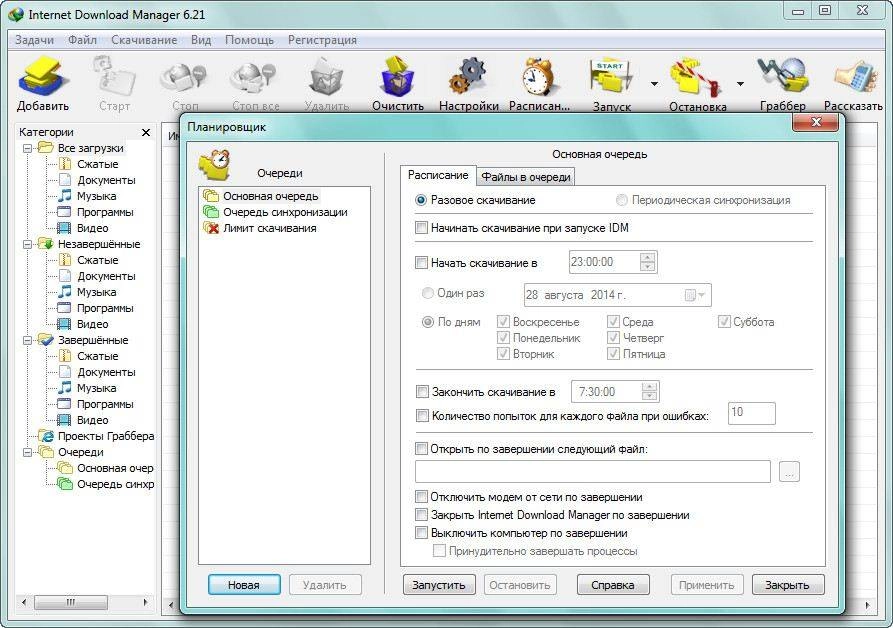Collapse the Незавершённые tree node
The height and width of the screenshot is (628, 893).
point(27,244)
